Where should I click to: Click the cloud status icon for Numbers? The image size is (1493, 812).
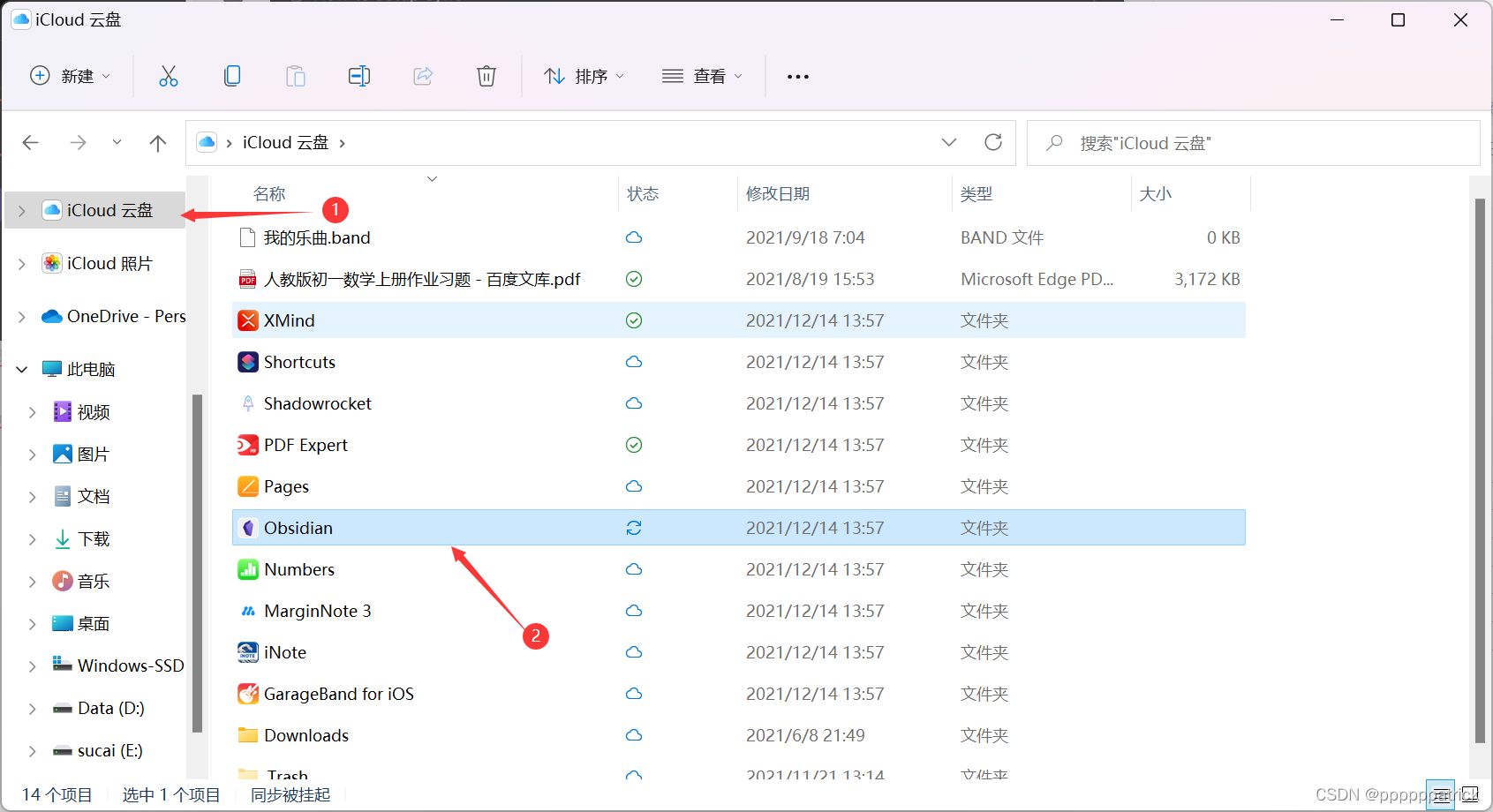(x=634, y=569)
